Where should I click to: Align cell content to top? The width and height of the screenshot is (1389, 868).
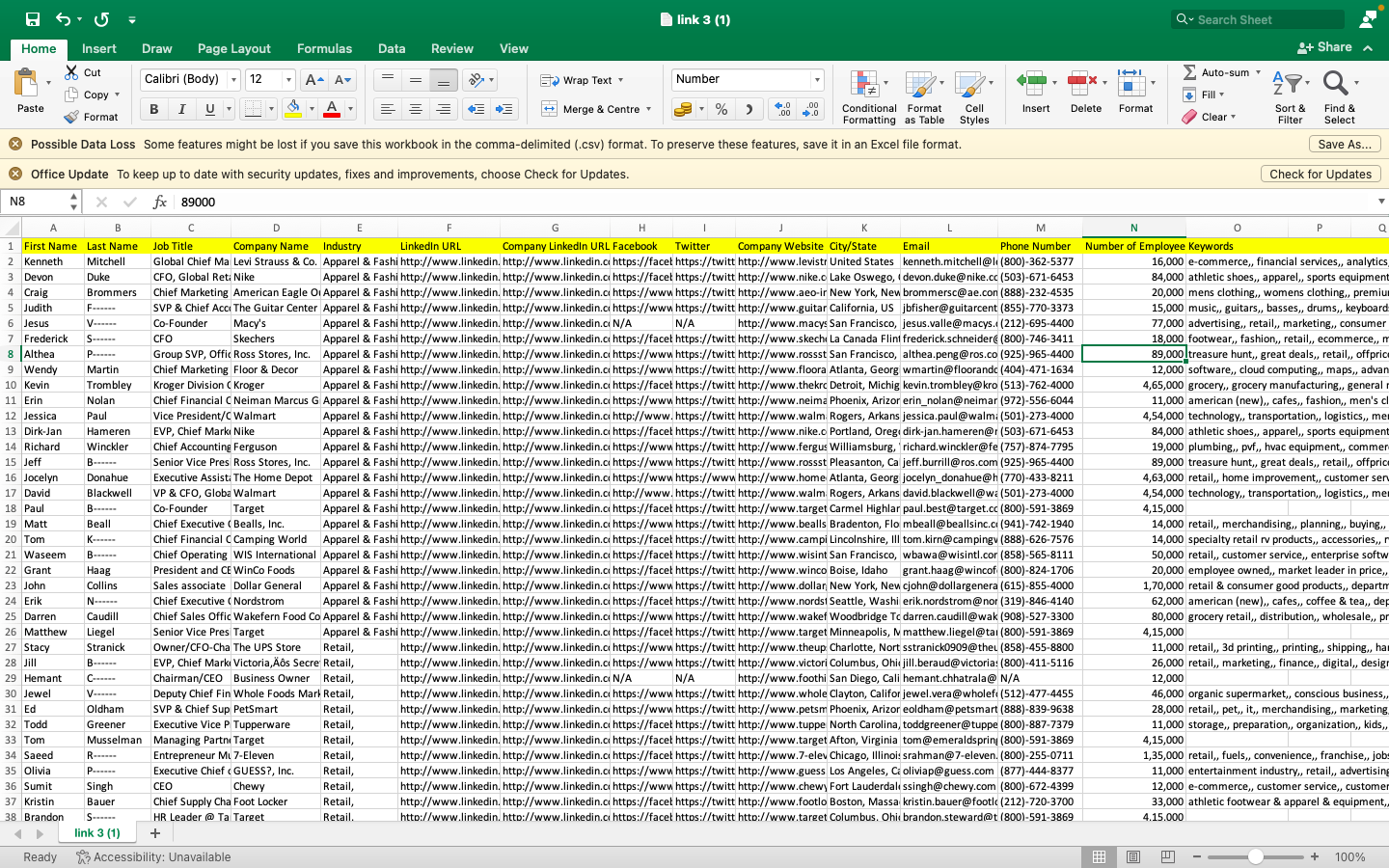pos(388,80)
